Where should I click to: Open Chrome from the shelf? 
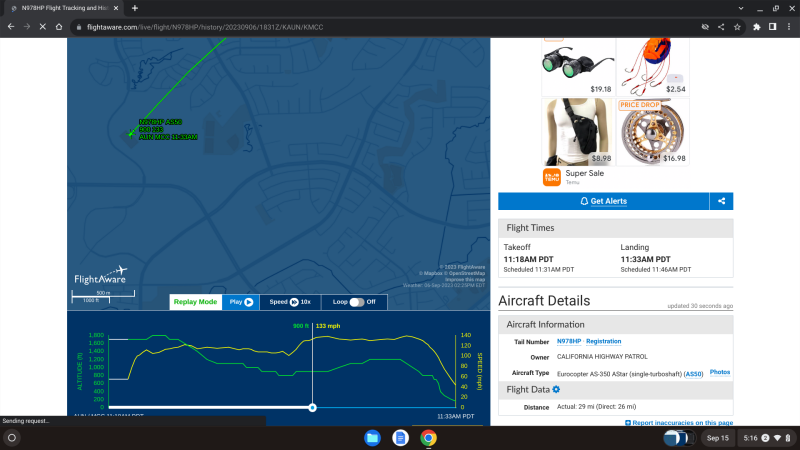(429, 438)
